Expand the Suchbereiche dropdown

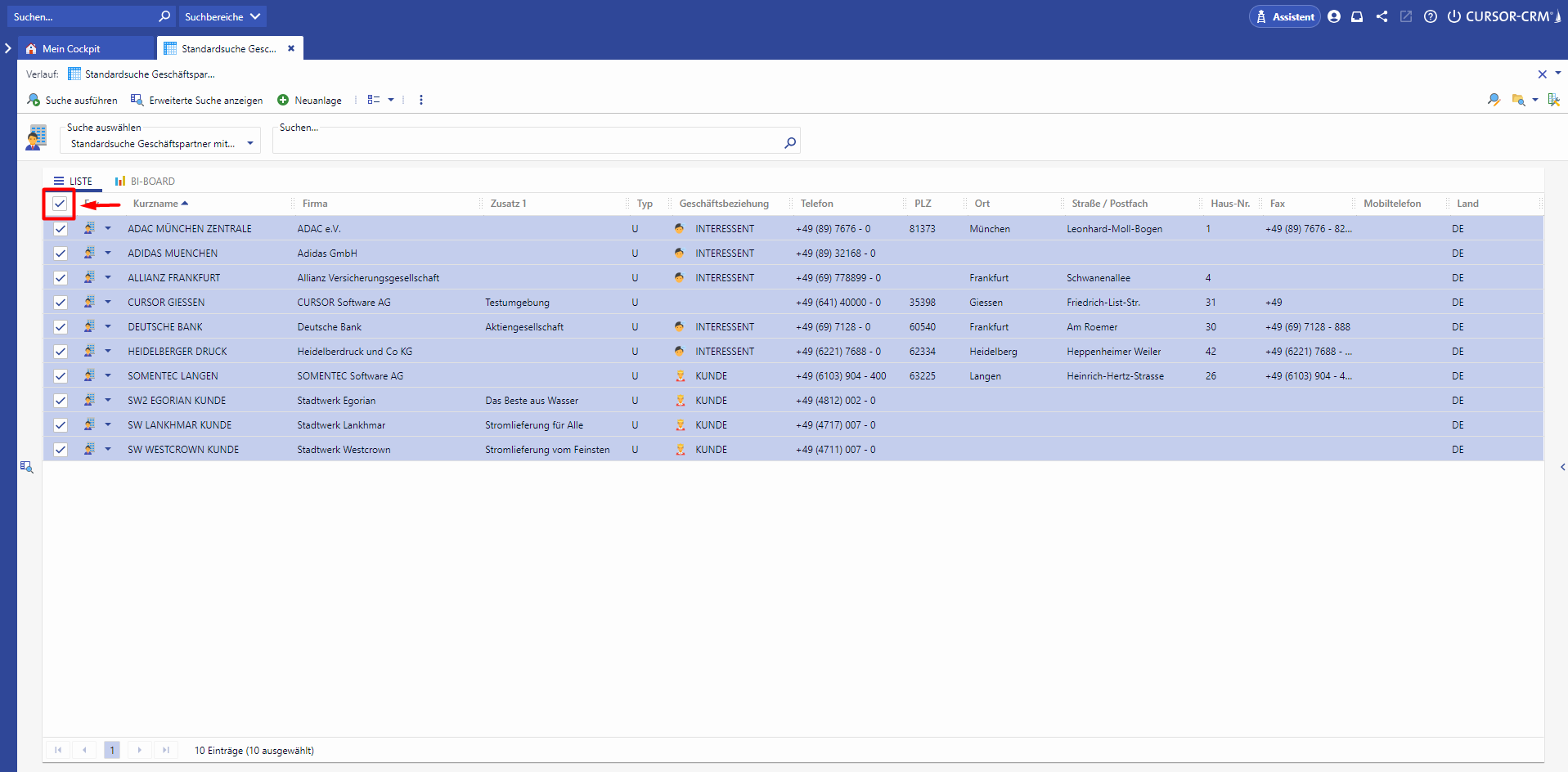click(222, 16)
